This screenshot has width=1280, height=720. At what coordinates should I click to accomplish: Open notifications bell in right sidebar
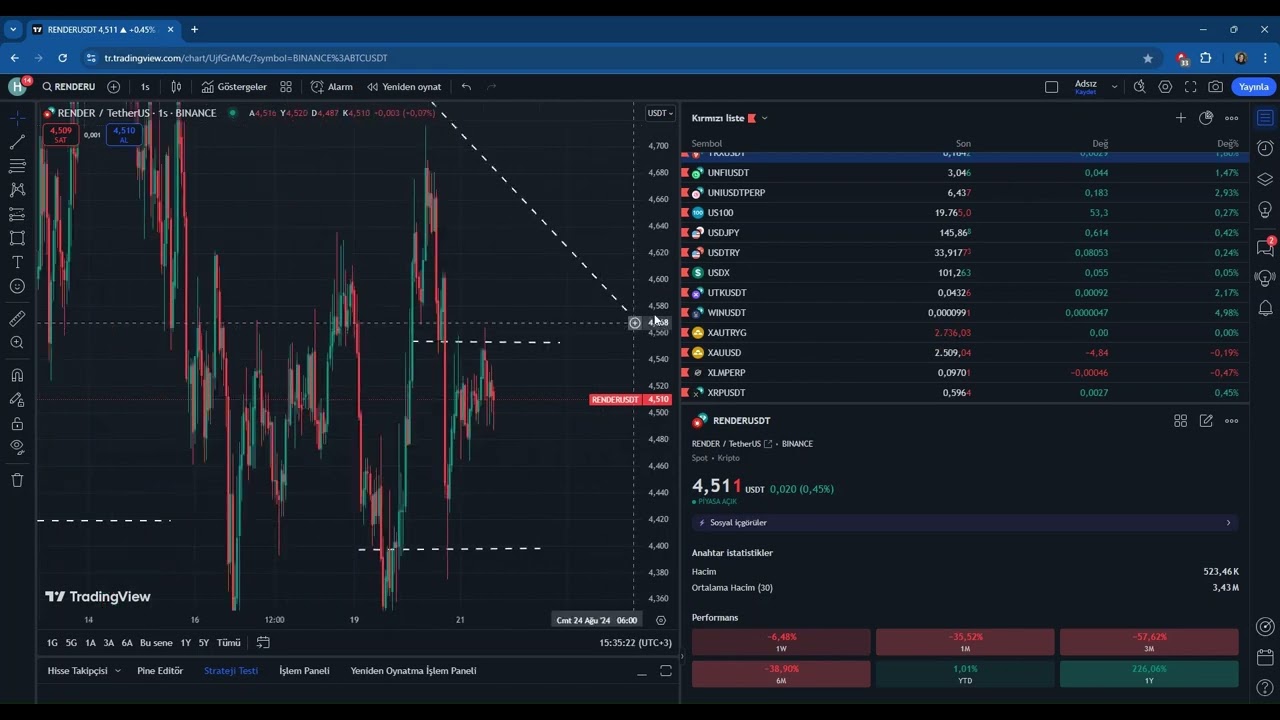pos(1265,308)
